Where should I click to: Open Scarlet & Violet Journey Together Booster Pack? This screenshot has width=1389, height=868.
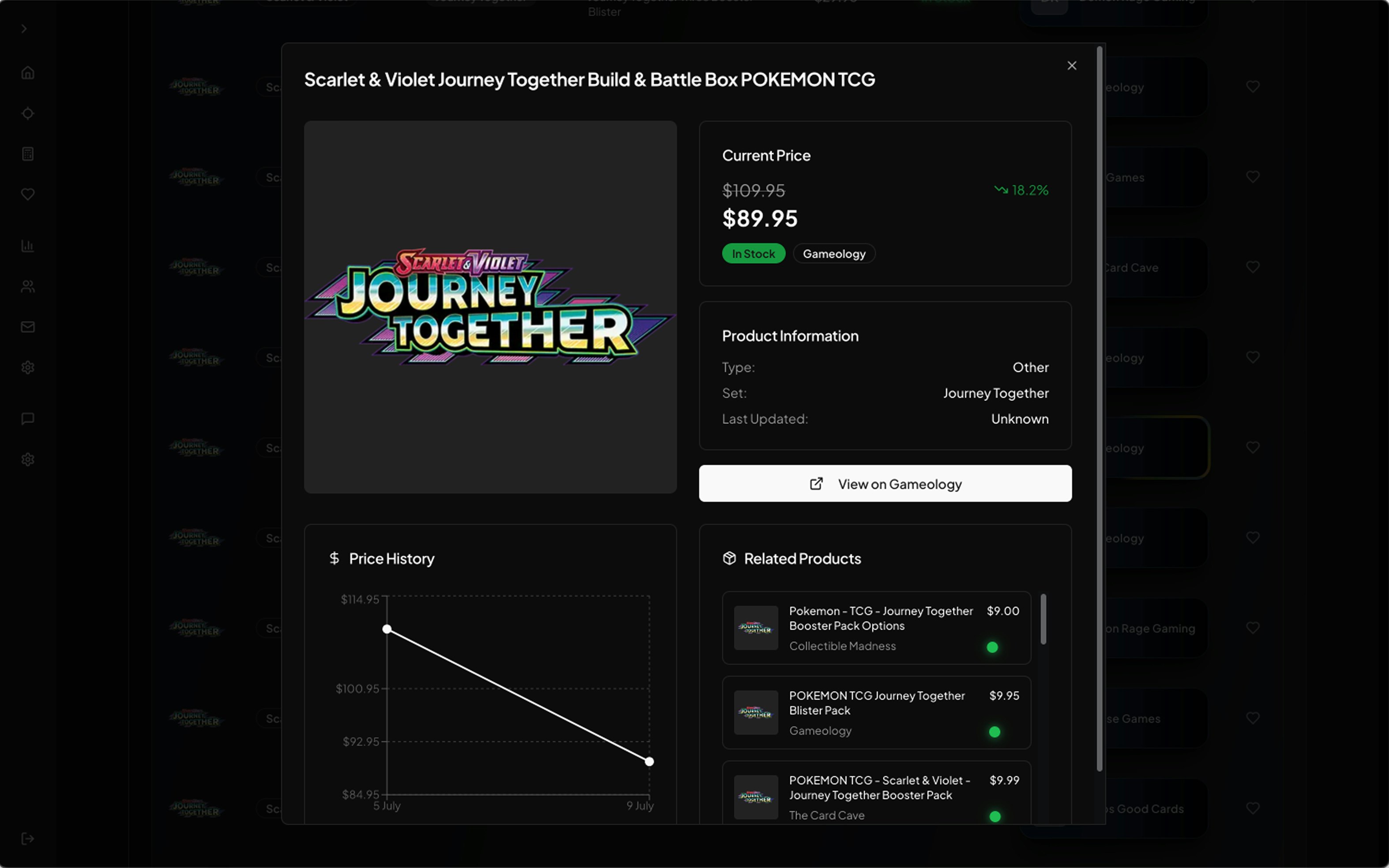(876, 792)
